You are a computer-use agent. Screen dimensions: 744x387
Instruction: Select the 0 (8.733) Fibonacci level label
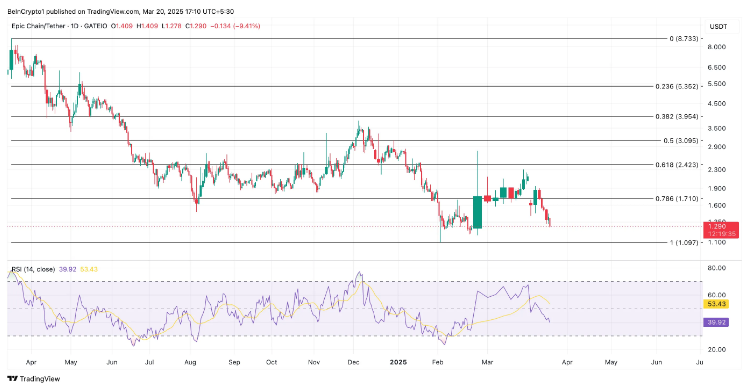(x=684, y=38)
